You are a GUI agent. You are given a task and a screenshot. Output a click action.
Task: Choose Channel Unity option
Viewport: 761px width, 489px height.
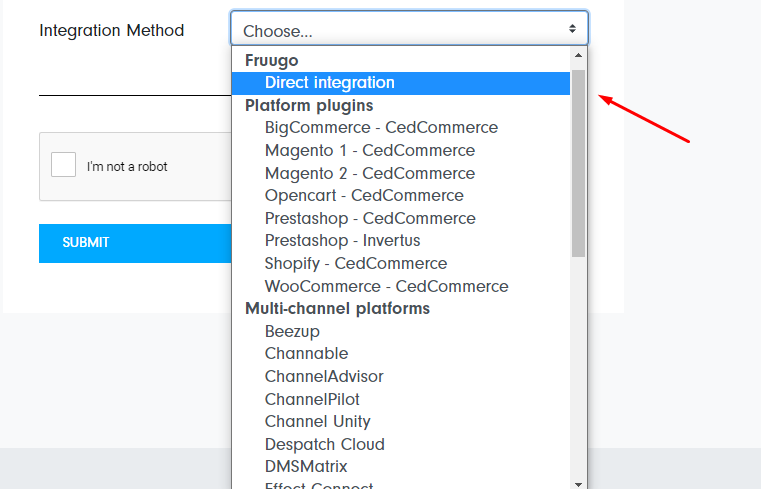click(400, 422)
